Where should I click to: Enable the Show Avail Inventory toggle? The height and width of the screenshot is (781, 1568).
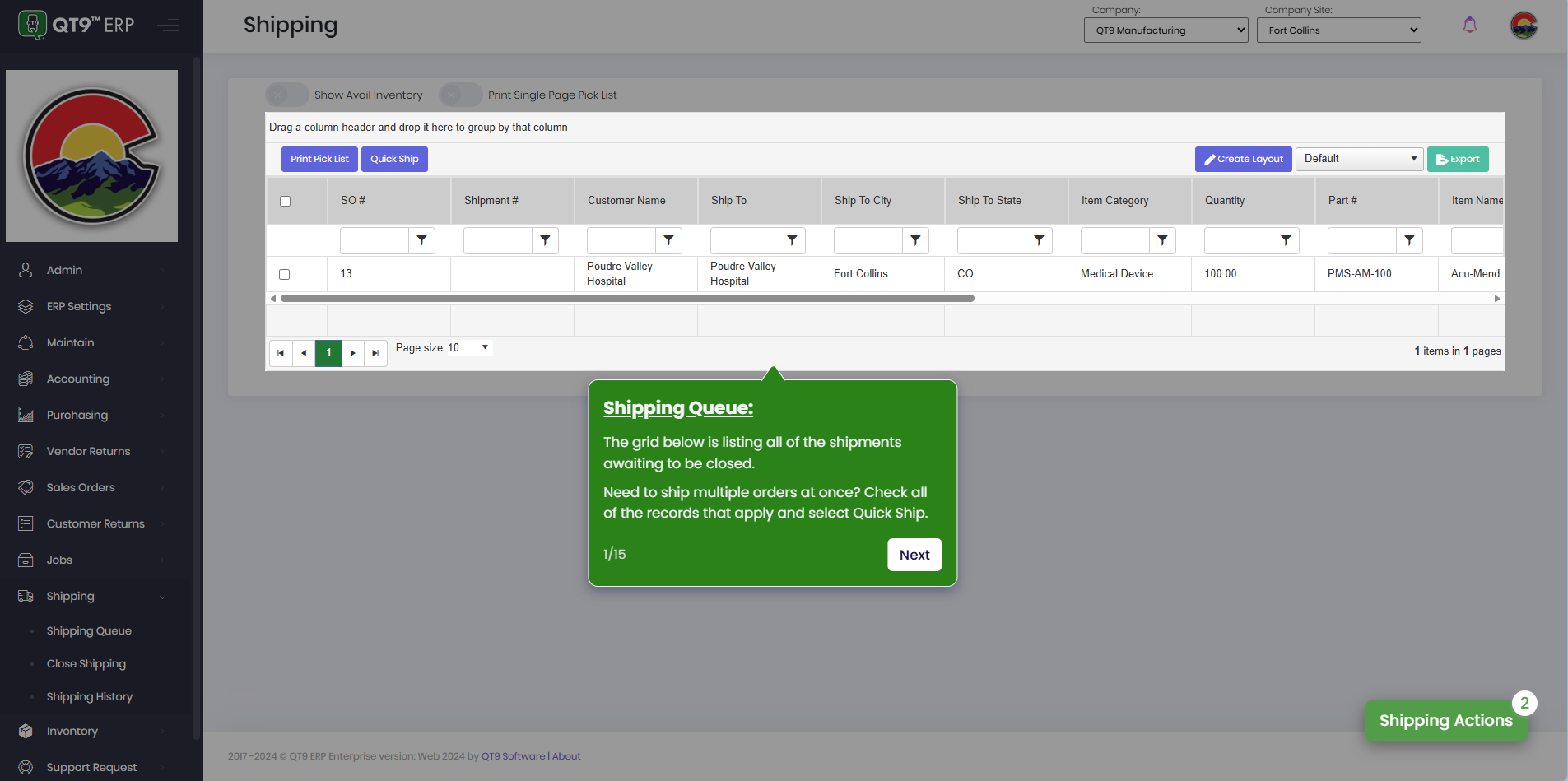coord(286,95)
